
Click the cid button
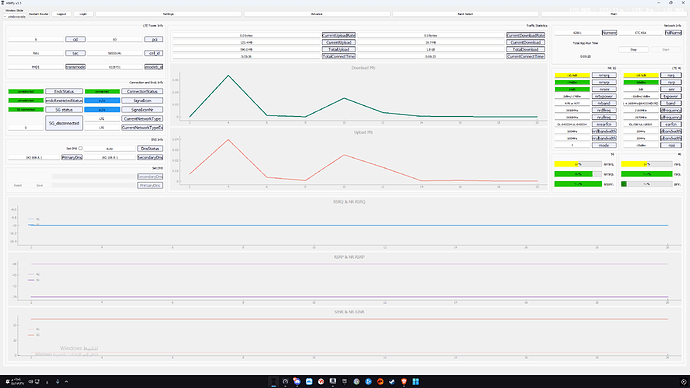(x=75, y=39)
